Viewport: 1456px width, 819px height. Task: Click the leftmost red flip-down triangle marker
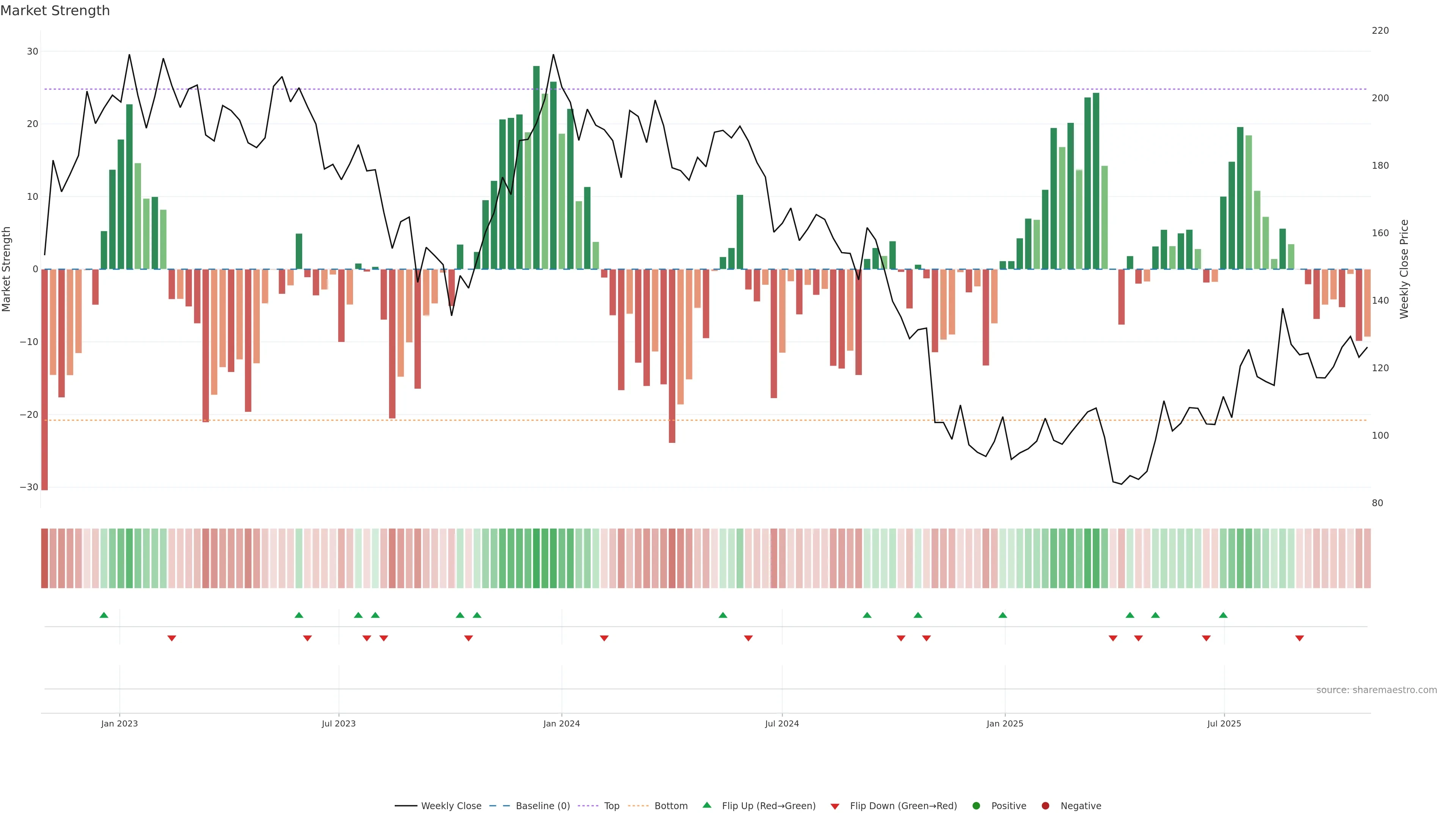tap(172, 638)
